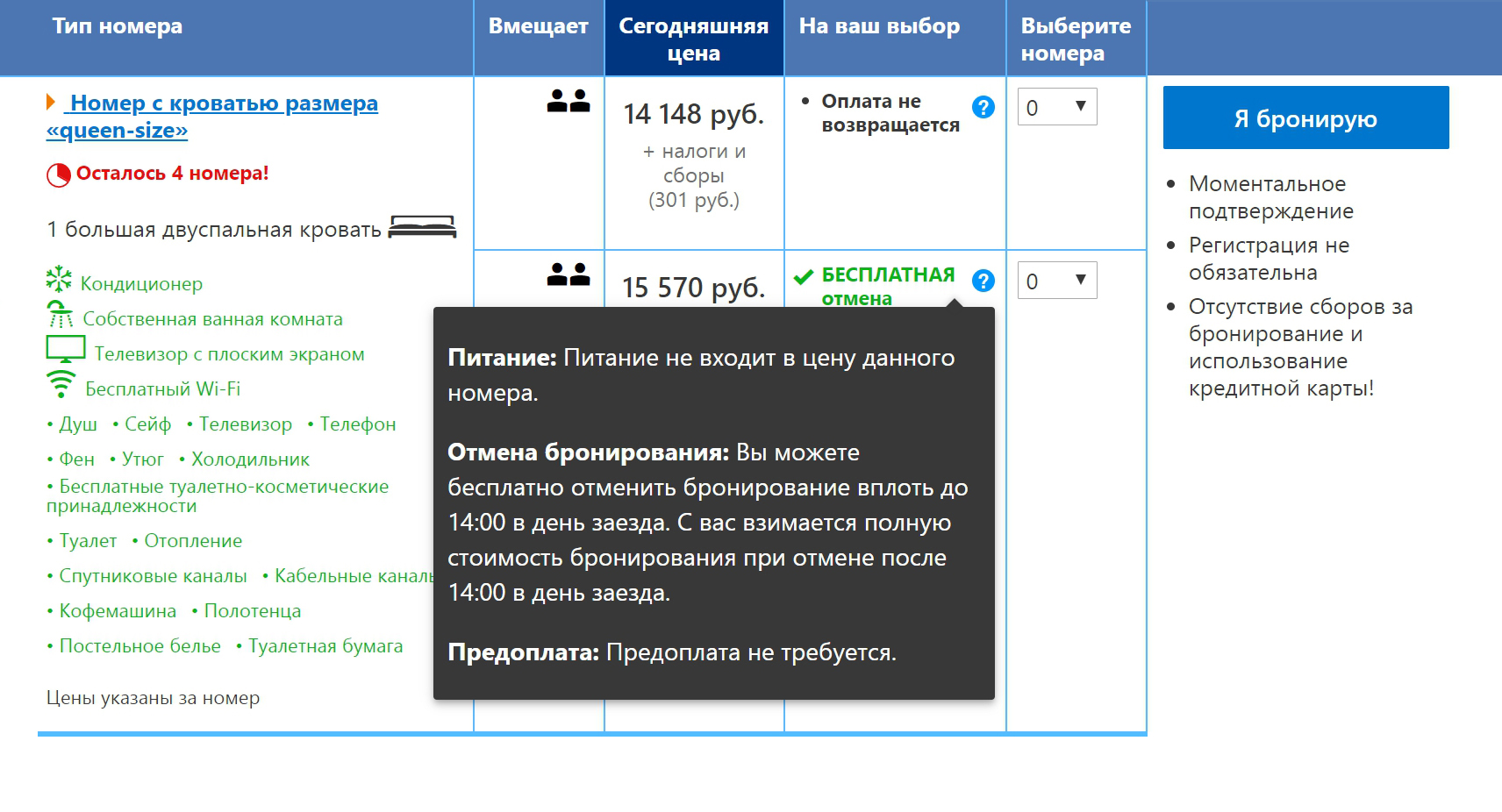The height and width of the screenshot is (812, 1502).
Task: Open room quantity dropdown for 15 570 руб.
Action: click(1057, 281)
